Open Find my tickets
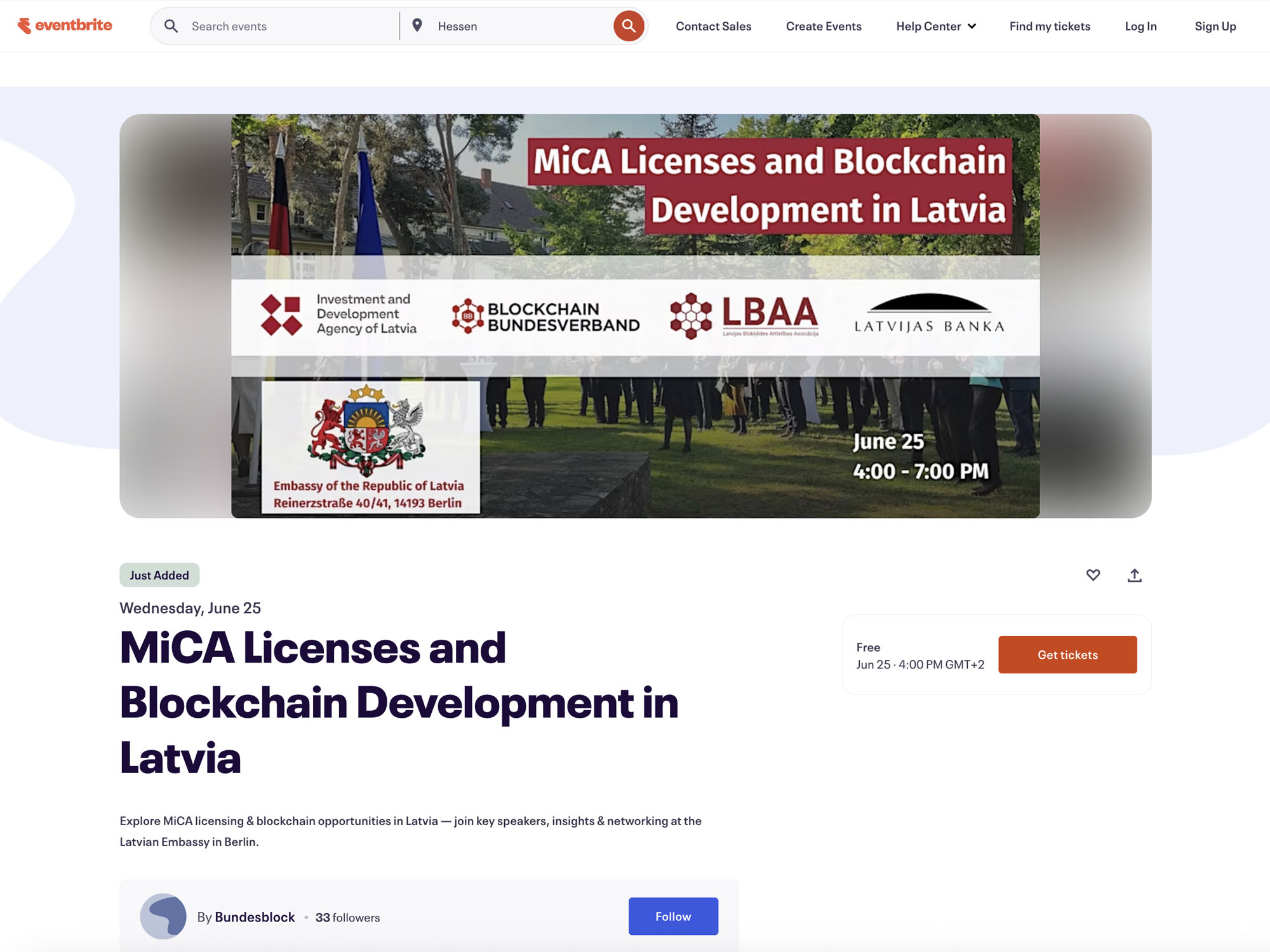Image resolution: width=1270 pixels, height=952 pixels. [x=1050, y=26]
